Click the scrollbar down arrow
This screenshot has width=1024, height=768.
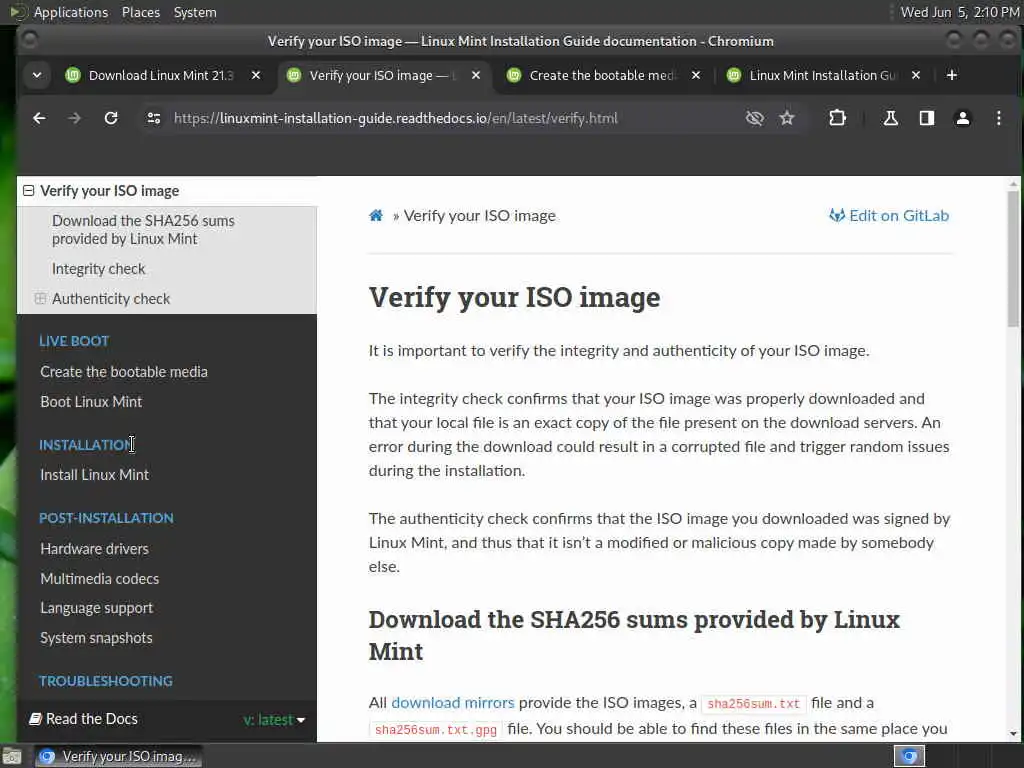tap(1013, 734)
